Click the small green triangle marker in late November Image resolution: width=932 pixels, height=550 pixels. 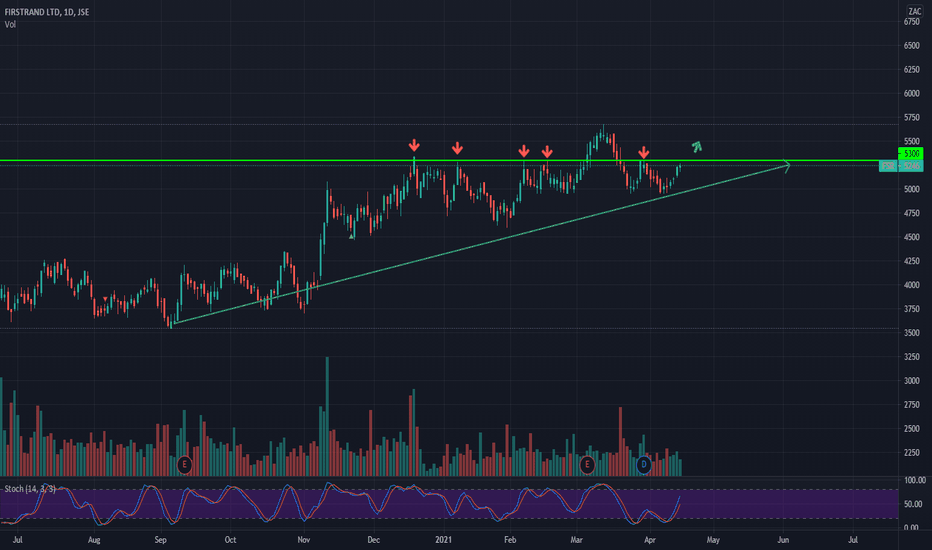click(352, 237)
